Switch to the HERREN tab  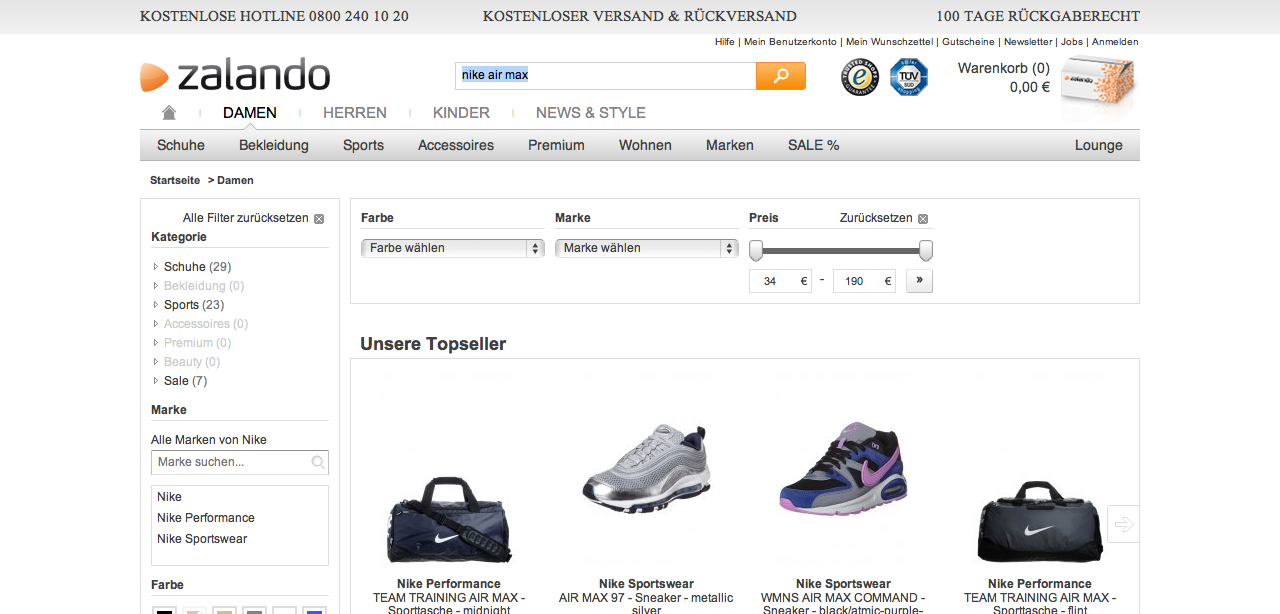pos(354,113)
